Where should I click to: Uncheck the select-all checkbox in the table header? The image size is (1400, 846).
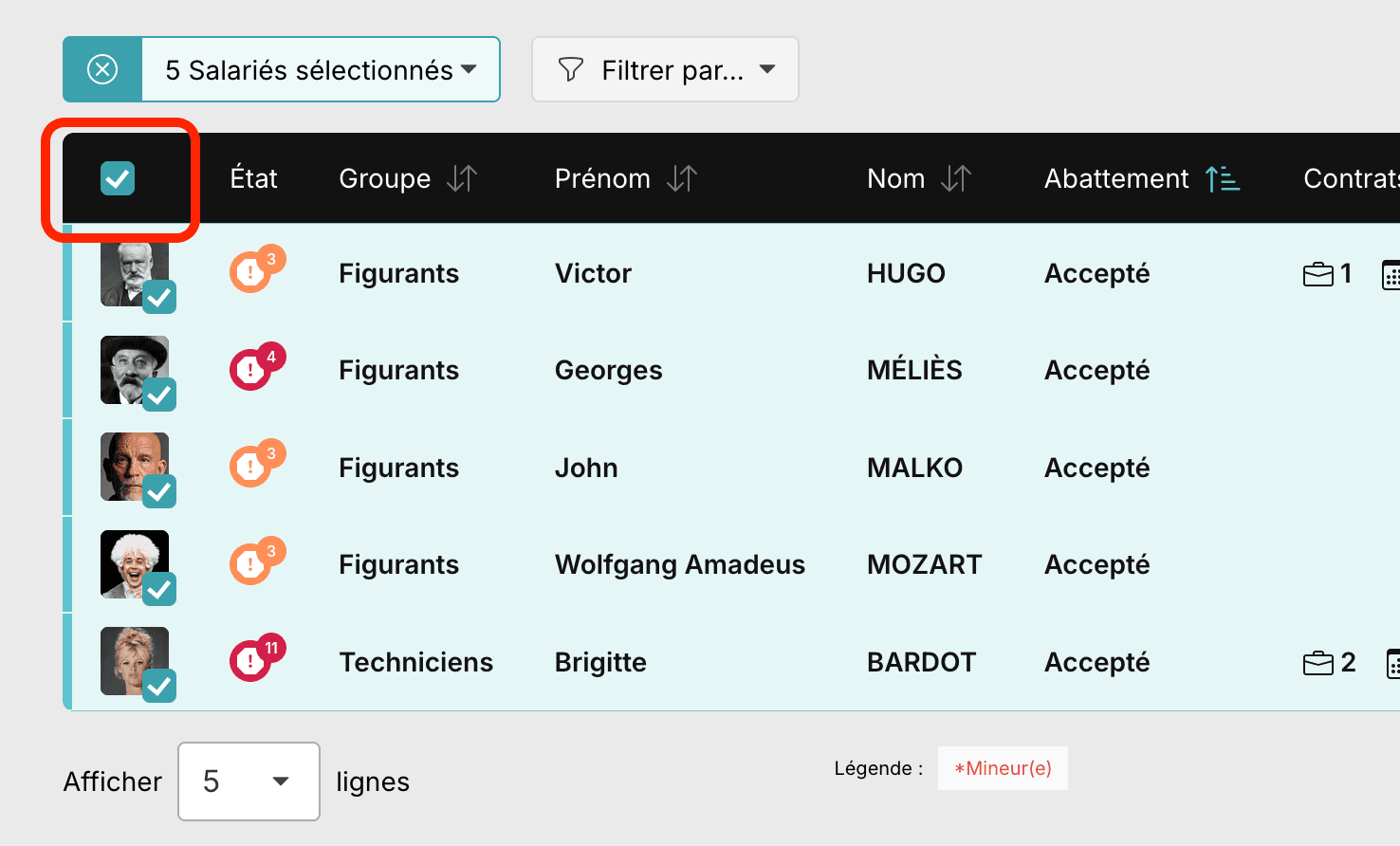click(x=118, y=178)
